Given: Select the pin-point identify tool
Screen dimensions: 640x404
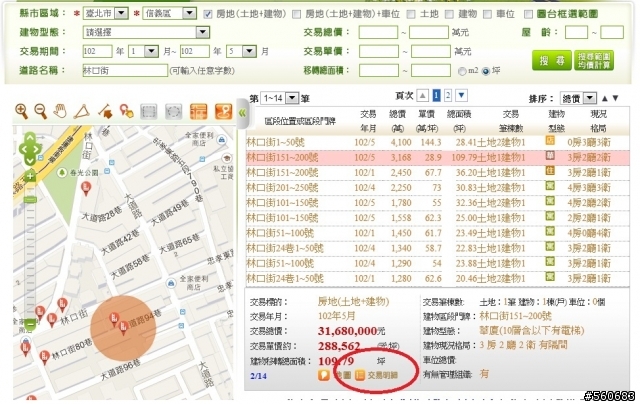Looking at the screenshot, I should (127, 111).
